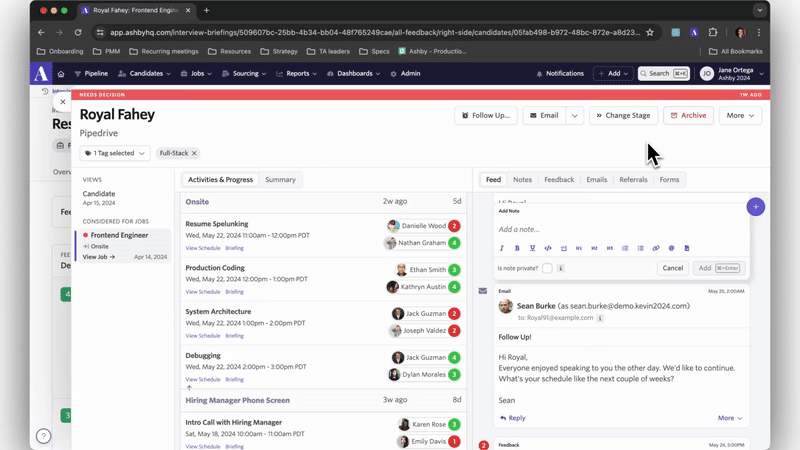Switch to the Referrals tab
The width and height of the screenshot is (800, 450).
pos(633,180)
